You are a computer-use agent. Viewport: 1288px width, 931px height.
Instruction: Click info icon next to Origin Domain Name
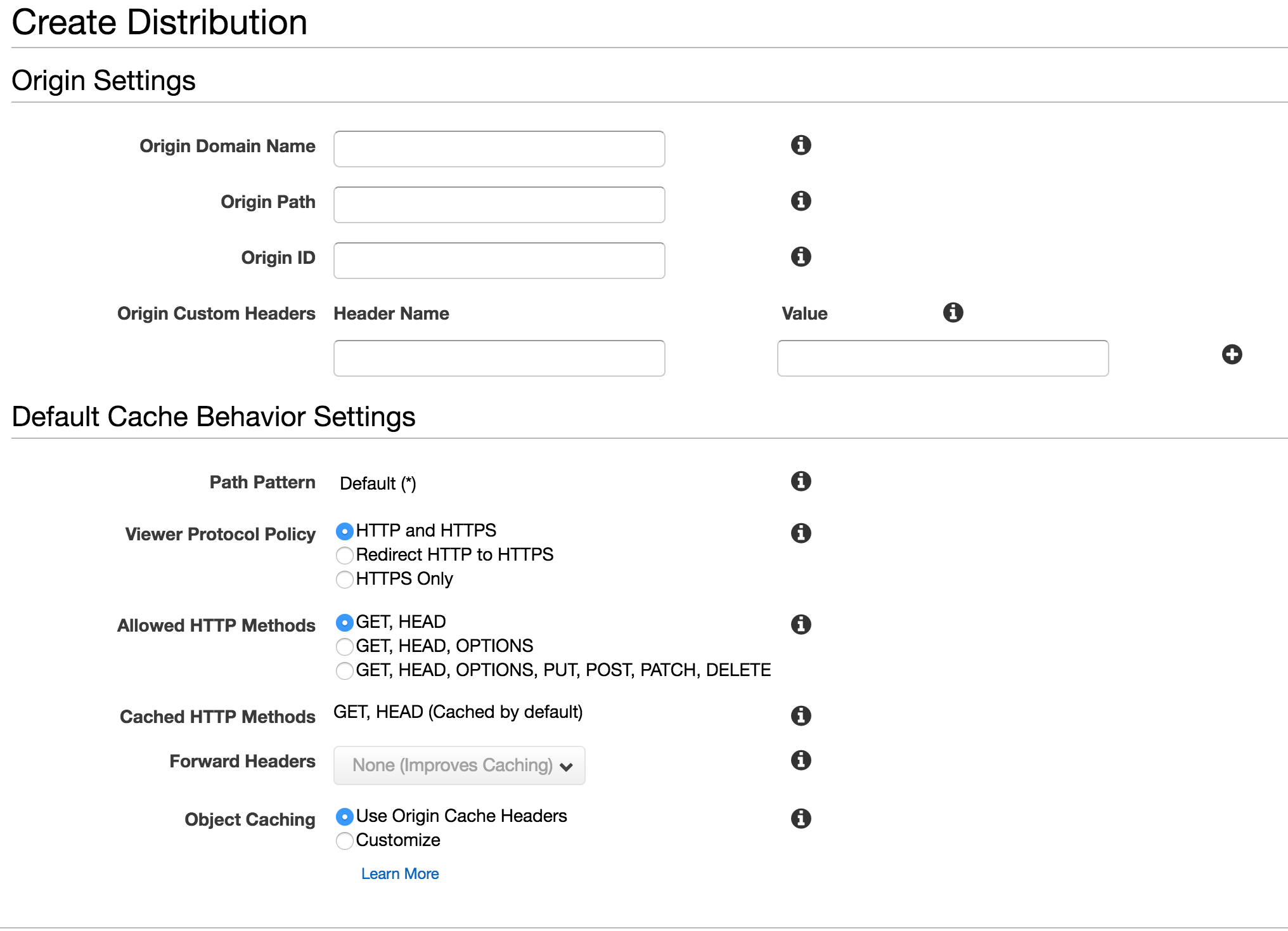(801, 145)
